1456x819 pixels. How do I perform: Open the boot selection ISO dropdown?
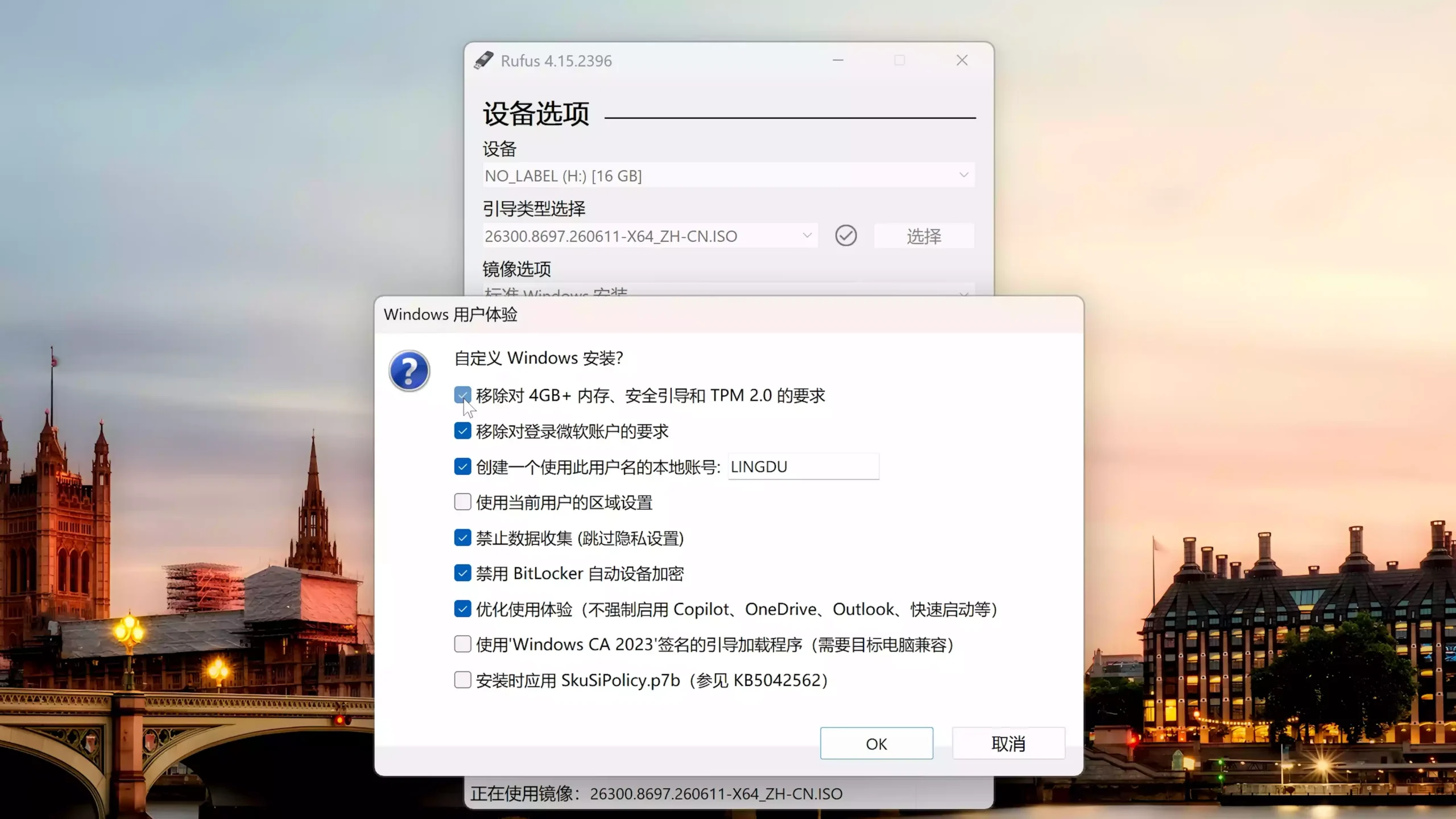tap(650, 235)
